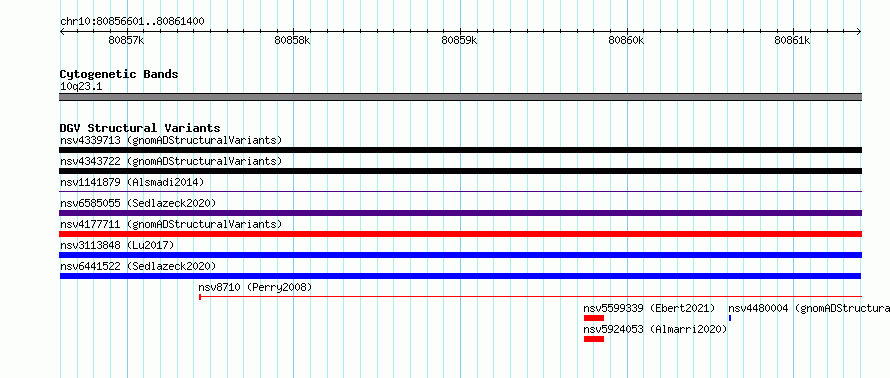Viewport: 890px width, 378px height.
Task: Click the 80860k ruler tick label
Action: tap(626, 40)
